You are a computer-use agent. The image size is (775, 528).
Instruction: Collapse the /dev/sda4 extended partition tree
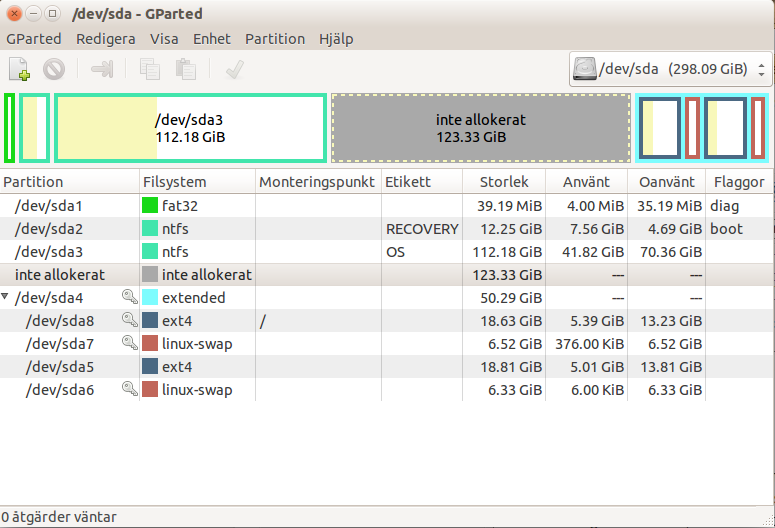[x=5, y=297]
